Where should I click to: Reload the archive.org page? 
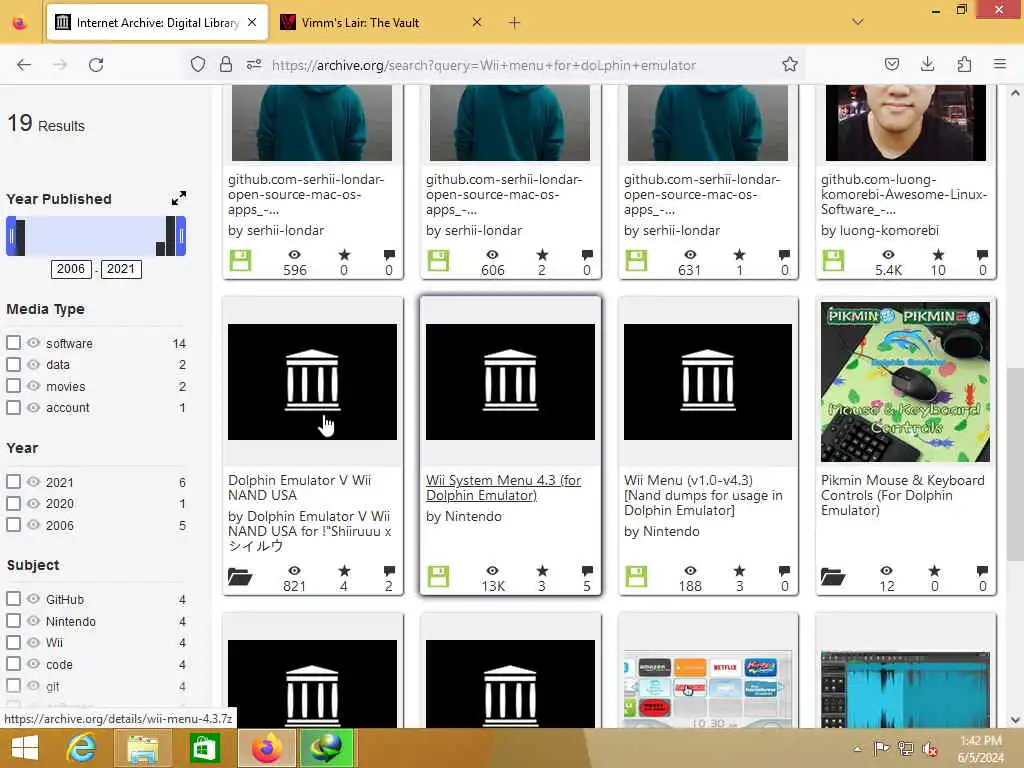pyautogui.click(x=96, y=65)
